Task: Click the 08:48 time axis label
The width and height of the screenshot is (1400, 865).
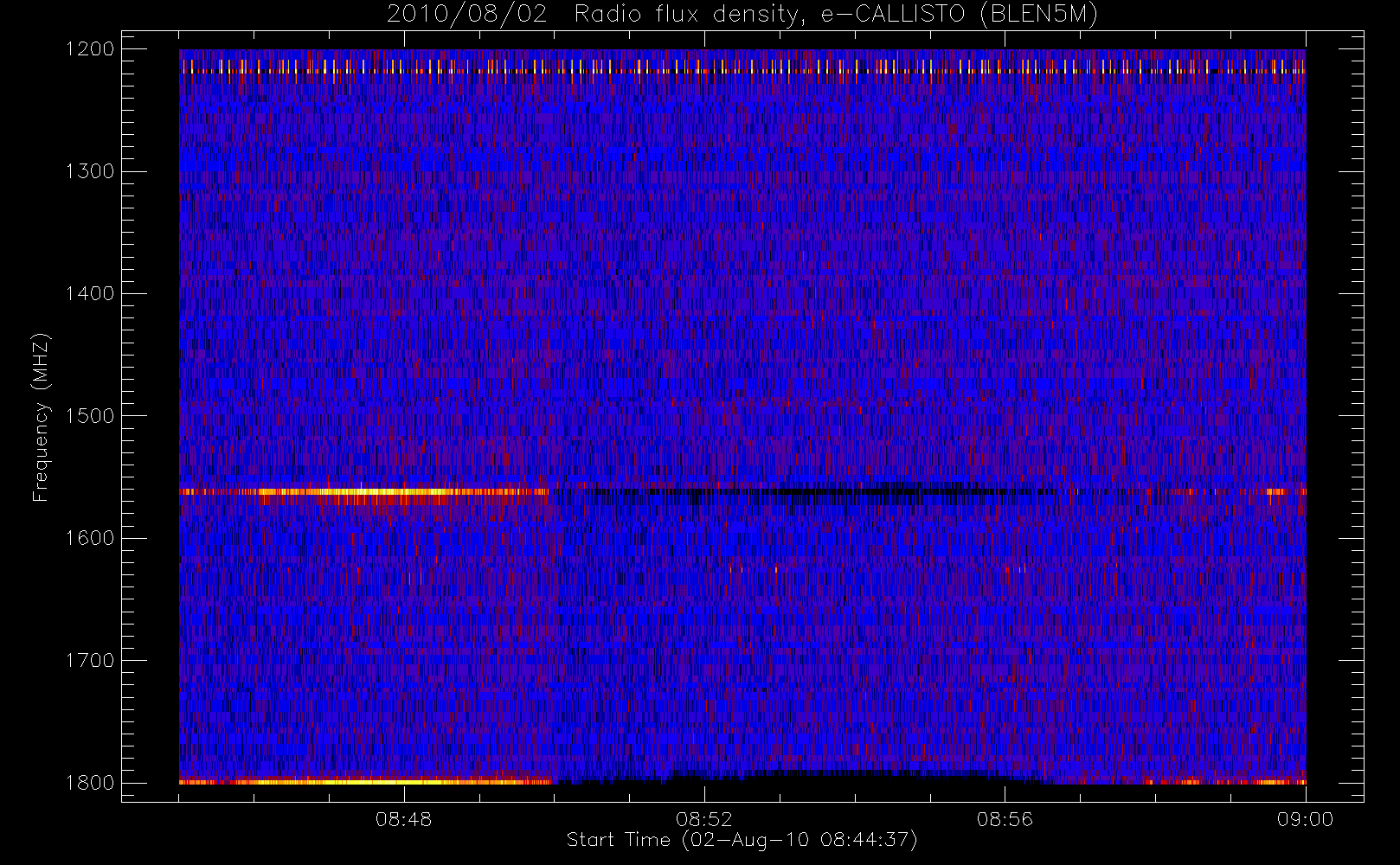Action: point(404,819)
